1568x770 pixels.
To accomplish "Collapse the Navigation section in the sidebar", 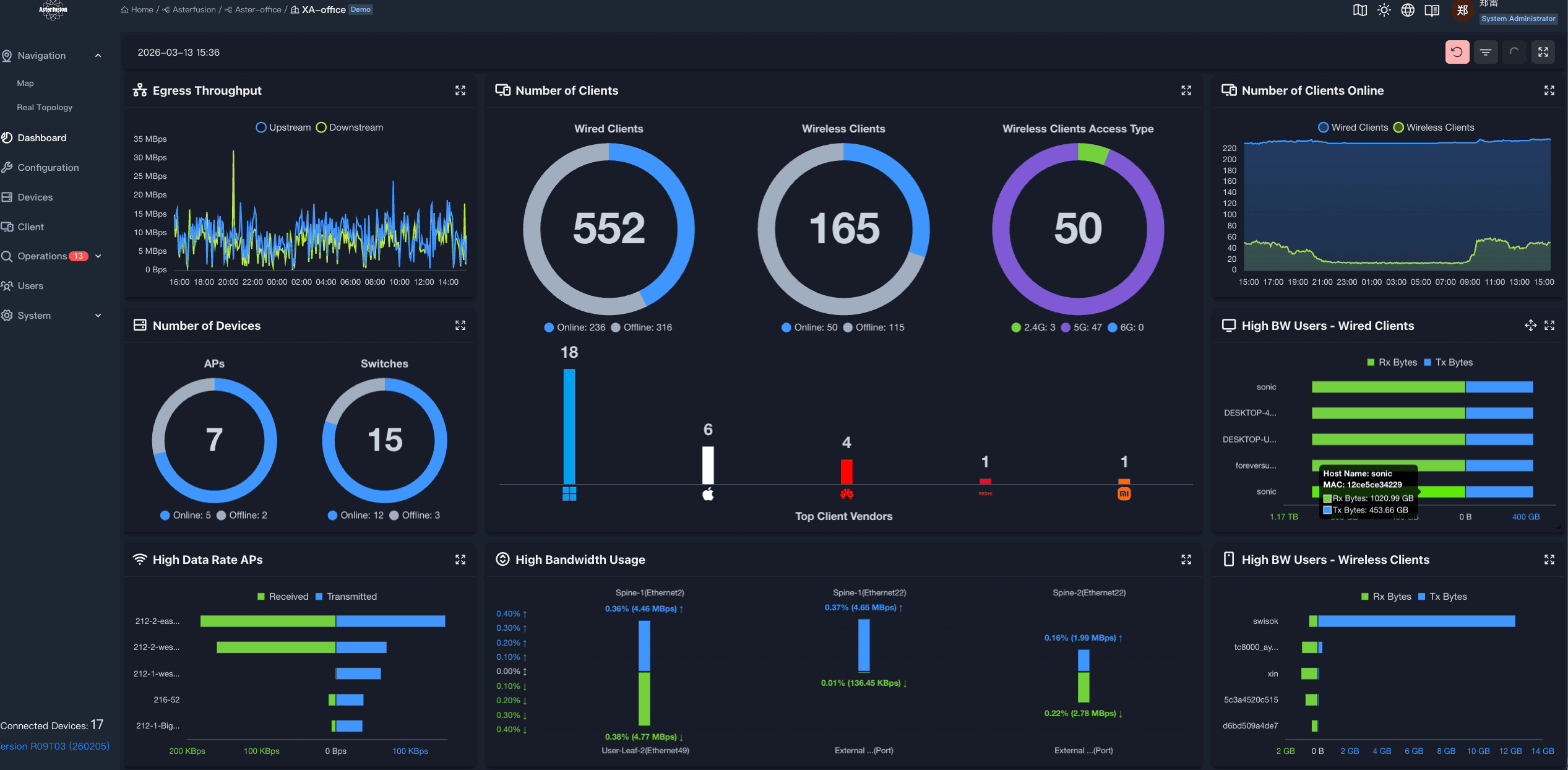I will click(98, 55).
